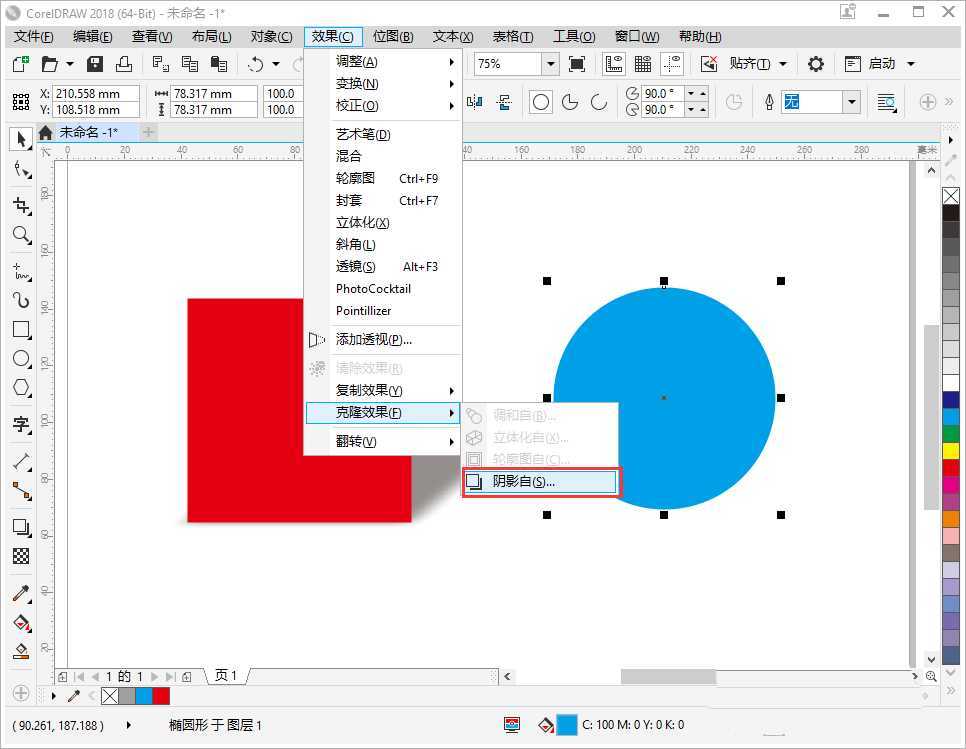This screenshot has width=966, height=749.
Task: Select the Zoom magnifier tool
Action: (x=21, y=235)
